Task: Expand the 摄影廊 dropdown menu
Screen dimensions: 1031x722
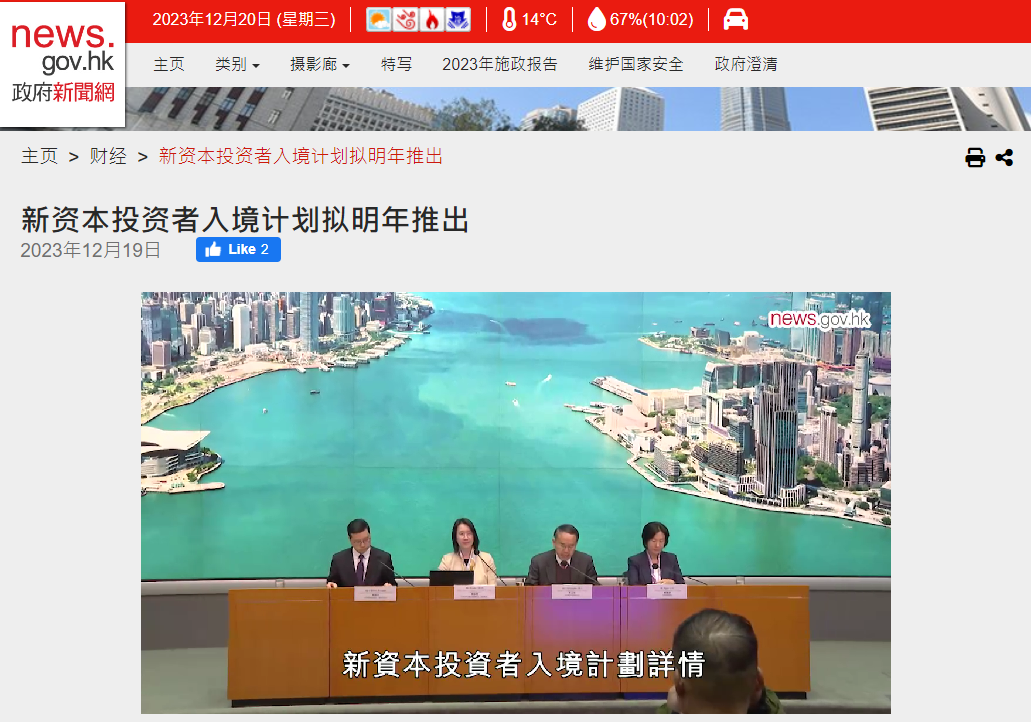Action: [x=320, y=64]
